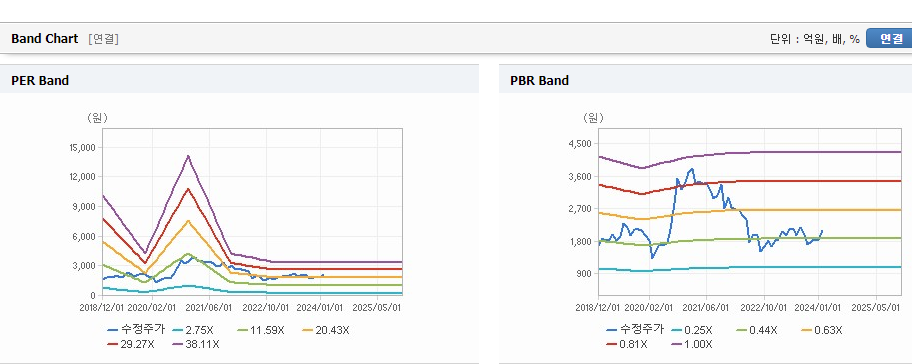Click the 단위 : 억원, 배, % label
Image resolution: width=912 pixels, height=364 pixels.
coord(814,39)
